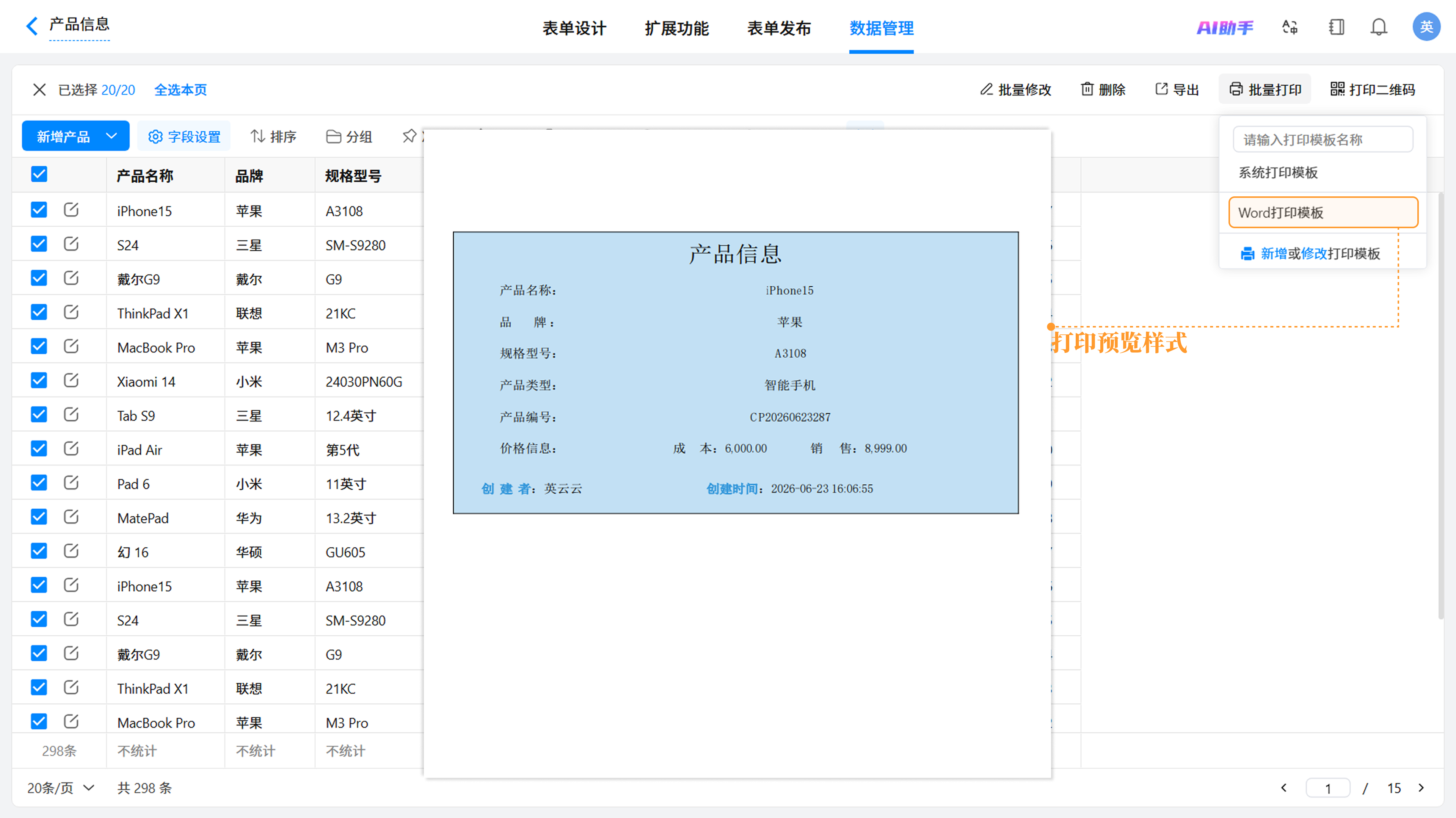
Task: Uncheck the Tab S9 row checkbox
Action: (39, 415)
